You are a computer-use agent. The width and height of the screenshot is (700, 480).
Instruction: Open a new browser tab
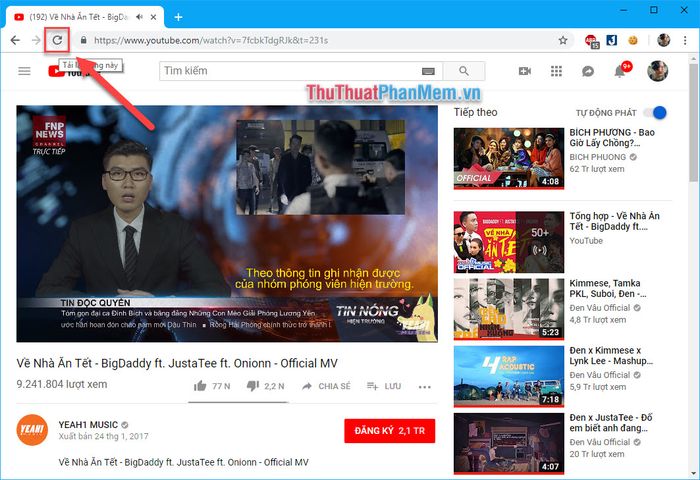[x=178, y=17]
